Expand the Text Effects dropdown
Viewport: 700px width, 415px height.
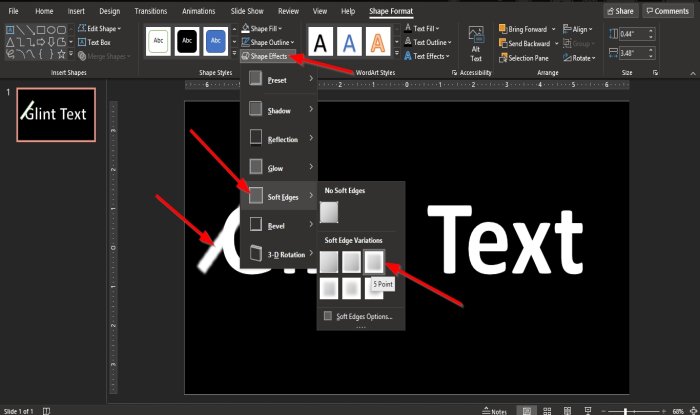pos(428,56)
